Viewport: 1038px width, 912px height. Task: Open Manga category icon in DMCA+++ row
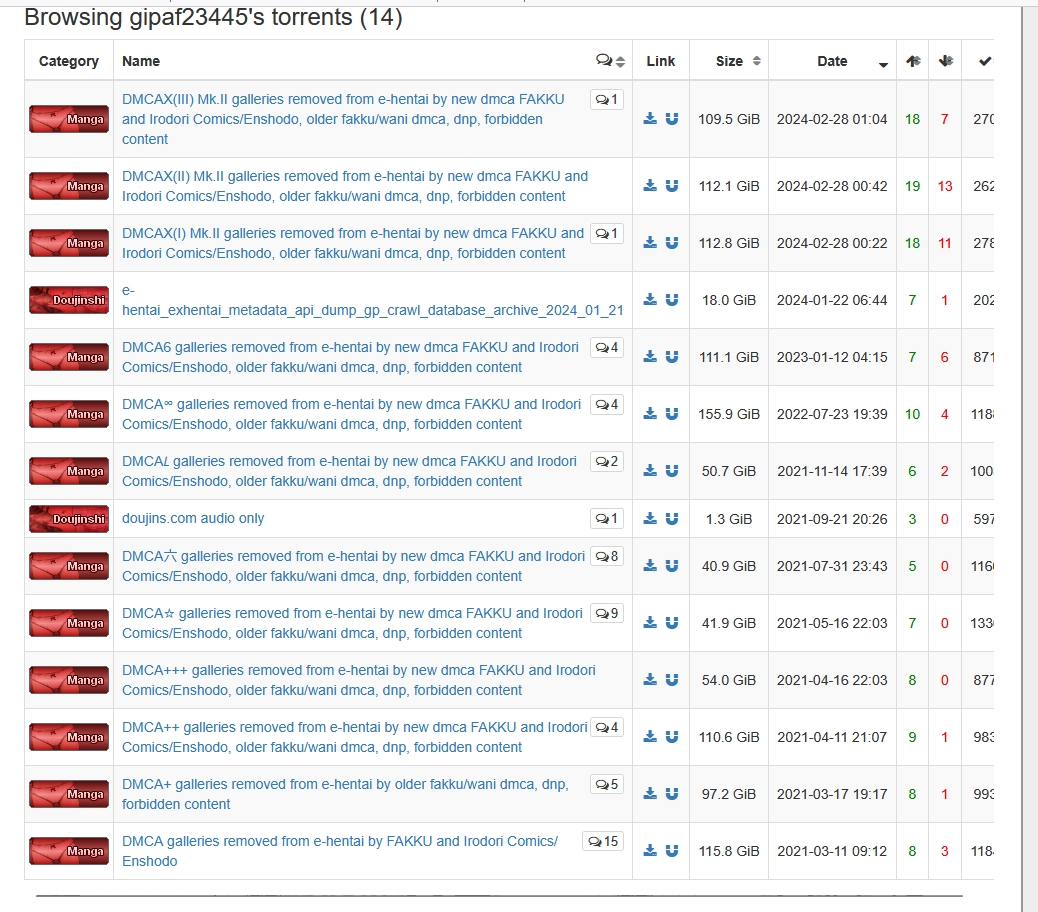pyautogui.click(x=69, y=680)
